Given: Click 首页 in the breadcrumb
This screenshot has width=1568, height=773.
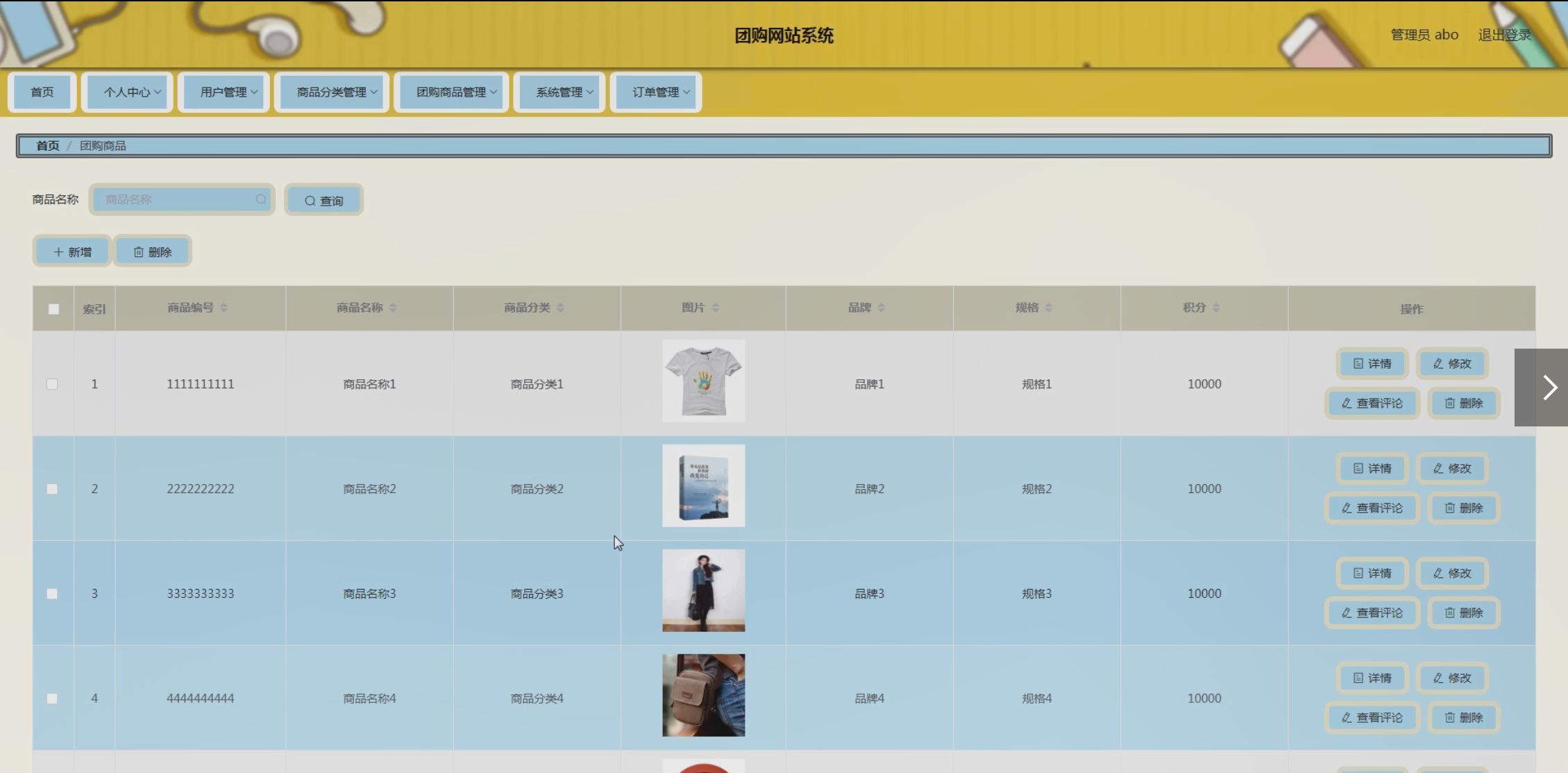Looking at the screenshot, I should [x=48, y=146].
